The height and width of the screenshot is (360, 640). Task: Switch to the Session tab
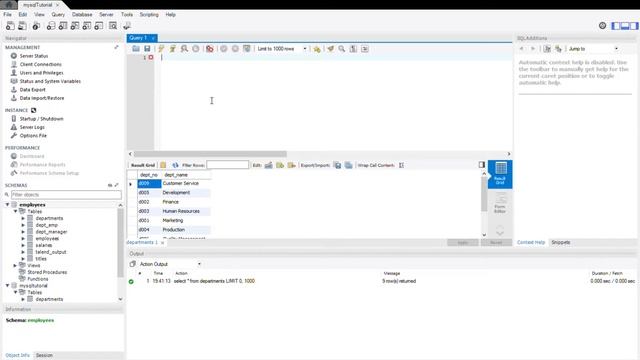click(44, 355)
